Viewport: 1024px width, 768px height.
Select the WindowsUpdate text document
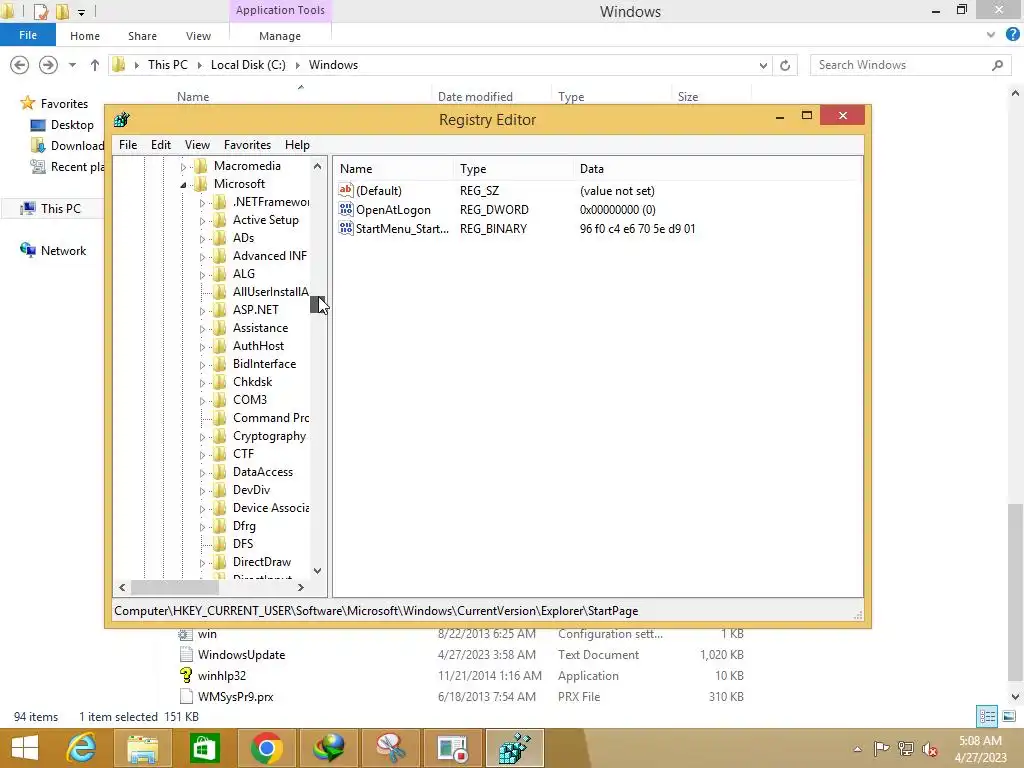(242, 654)
